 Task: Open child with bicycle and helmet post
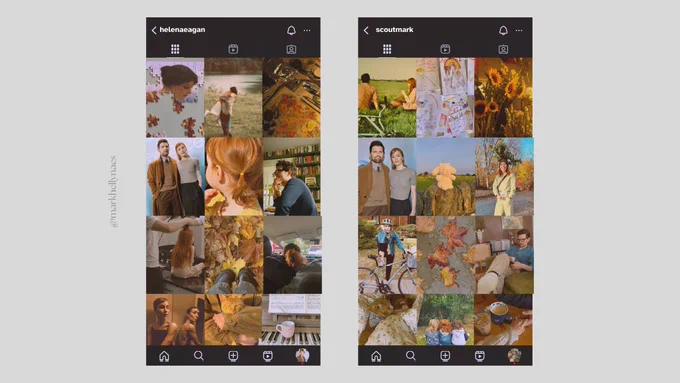click(387, 255)
